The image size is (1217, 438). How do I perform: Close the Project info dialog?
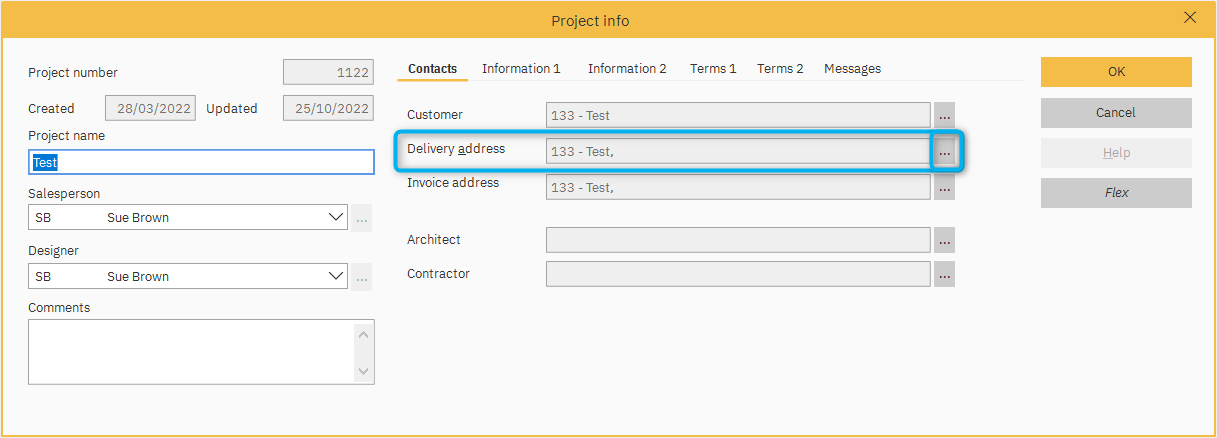click(x=1190, y=17)
